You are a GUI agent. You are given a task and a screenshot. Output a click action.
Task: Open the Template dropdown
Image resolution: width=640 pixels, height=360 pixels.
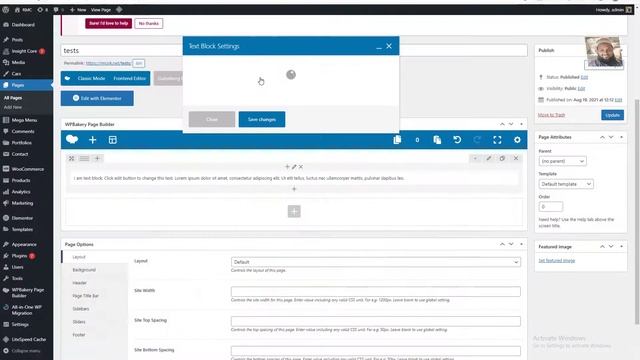[566, 184]
